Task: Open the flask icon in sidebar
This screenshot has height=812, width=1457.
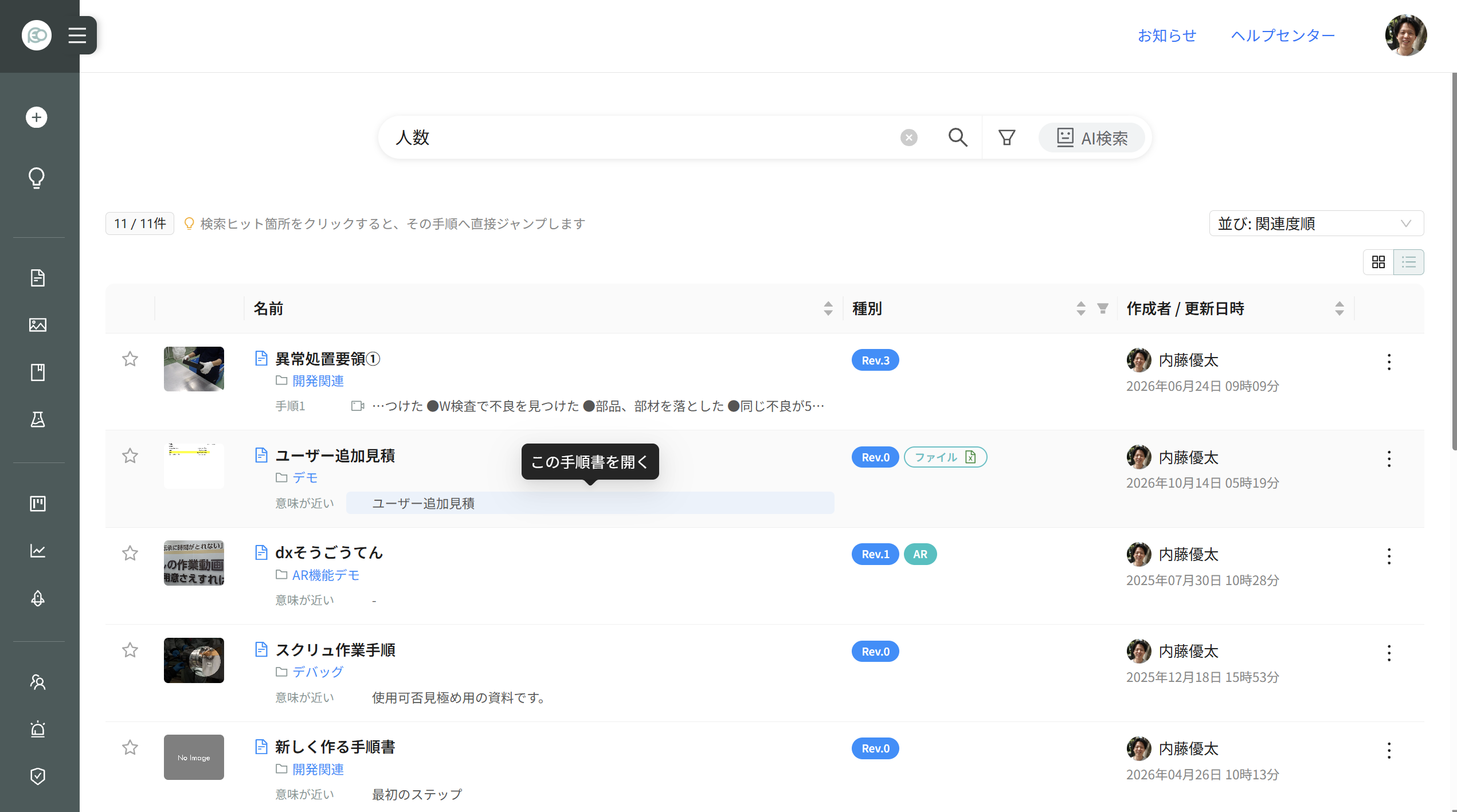Action: tap(38, 419)
